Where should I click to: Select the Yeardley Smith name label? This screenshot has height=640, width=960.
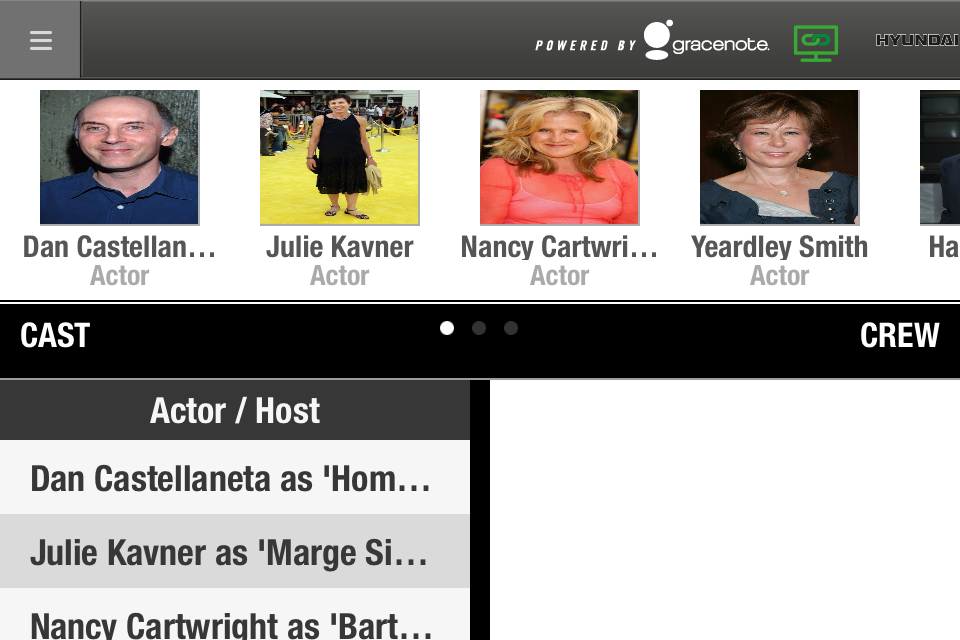click(x=779, y=247)
